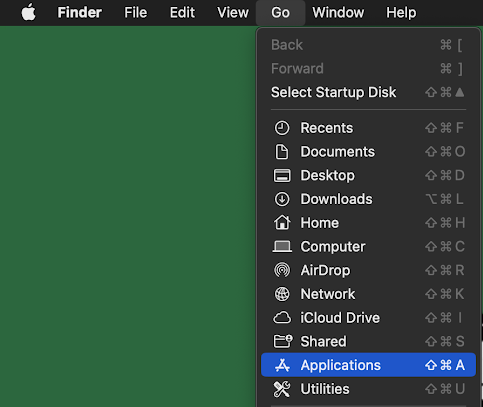Viewport: 483px width, 407px height.
Task: Click the Downloads arrow icon
Action: tap(282, 199)
